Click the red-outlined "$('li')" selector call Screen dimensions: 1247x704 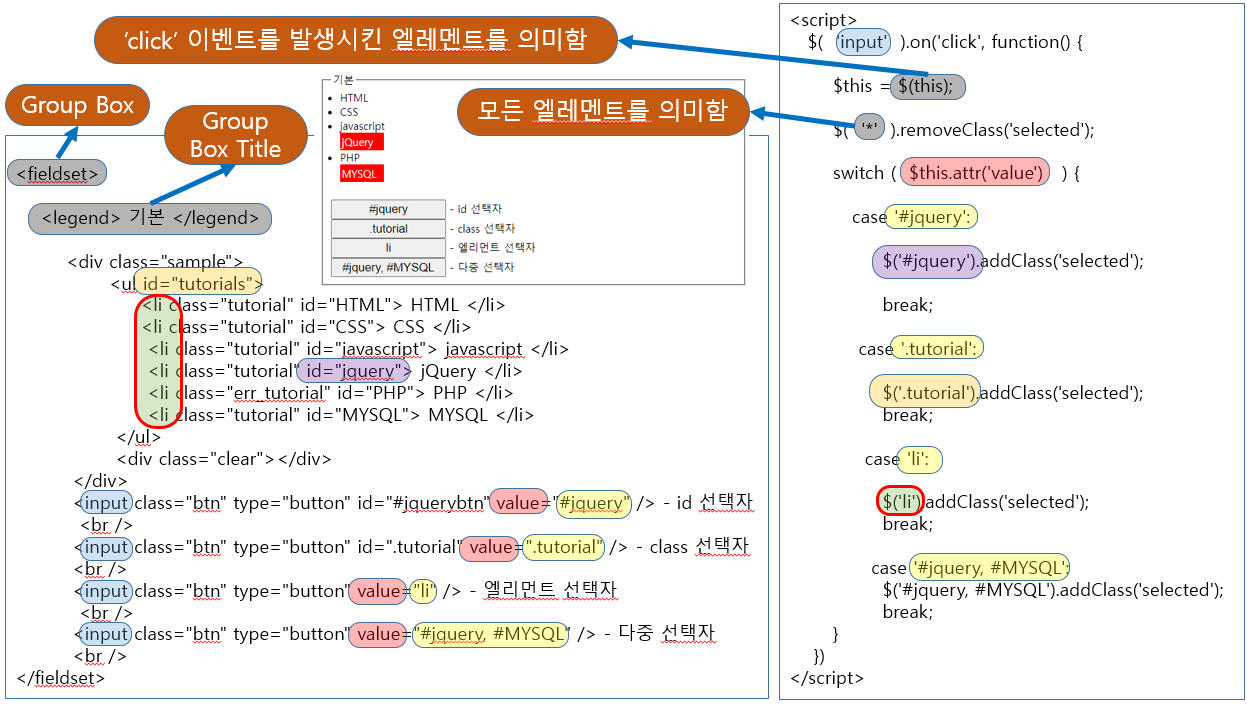pos(901,502)
